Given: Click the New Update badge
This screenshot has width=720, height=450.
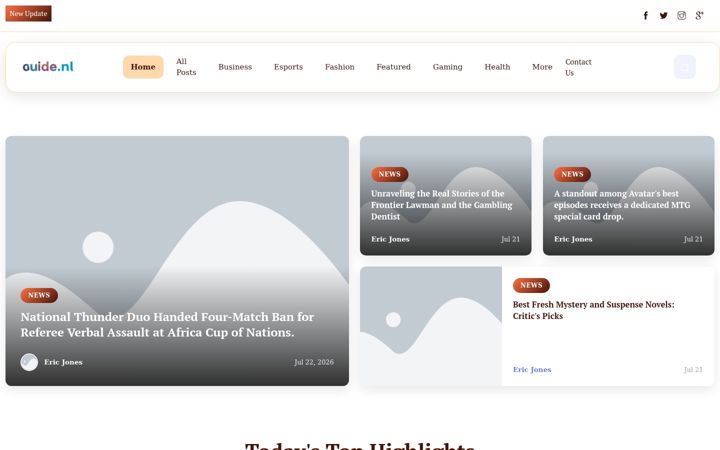Looking at the screenshot, I should [28, 14].
